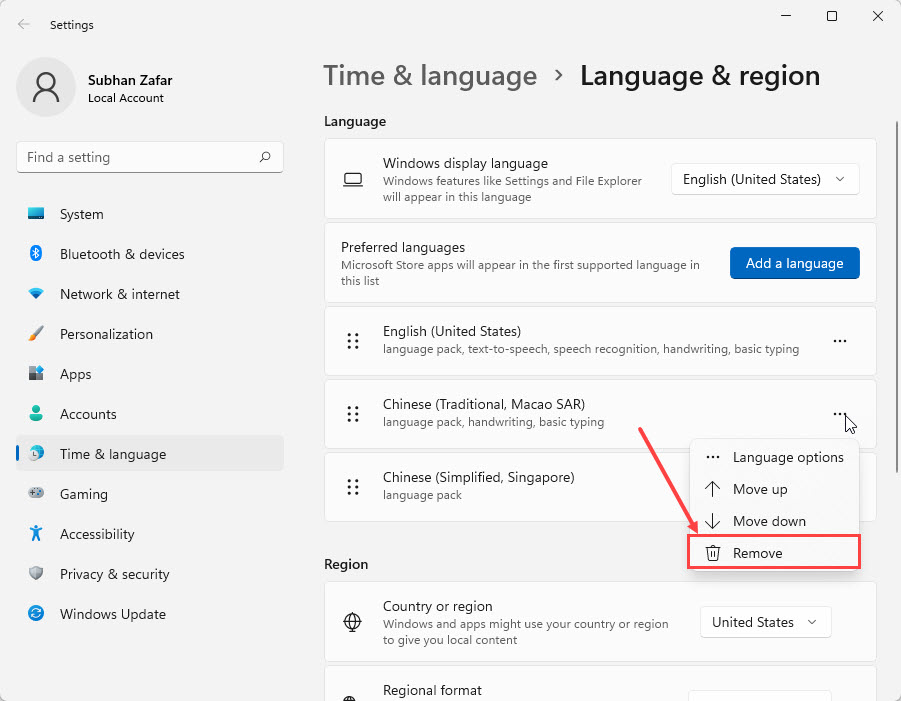Click the Country or region label
The width and height of the screenshot is (901, 701).
click(437, 606)
